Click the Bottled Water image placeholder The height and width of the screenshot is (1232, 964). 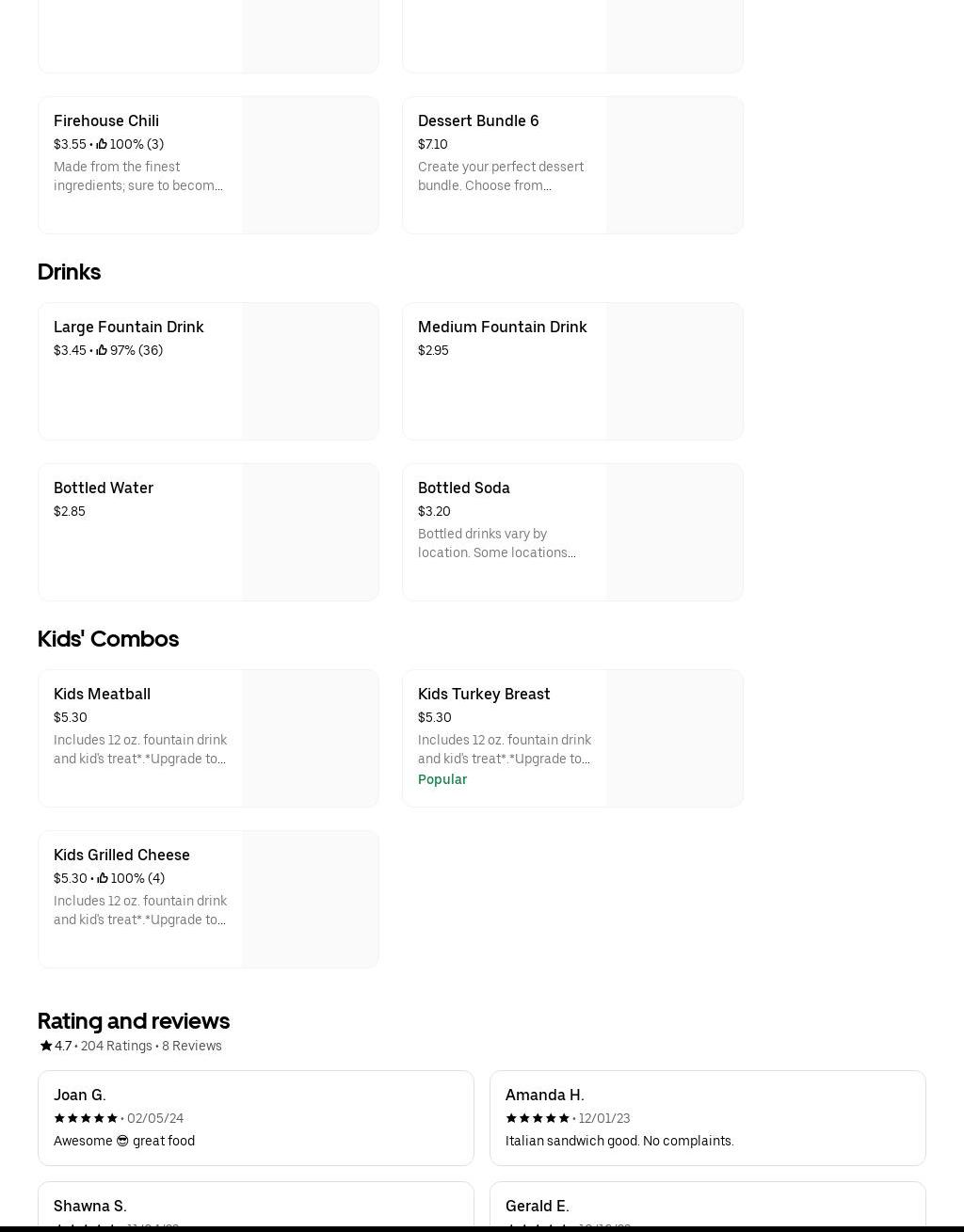pos(311,532)
